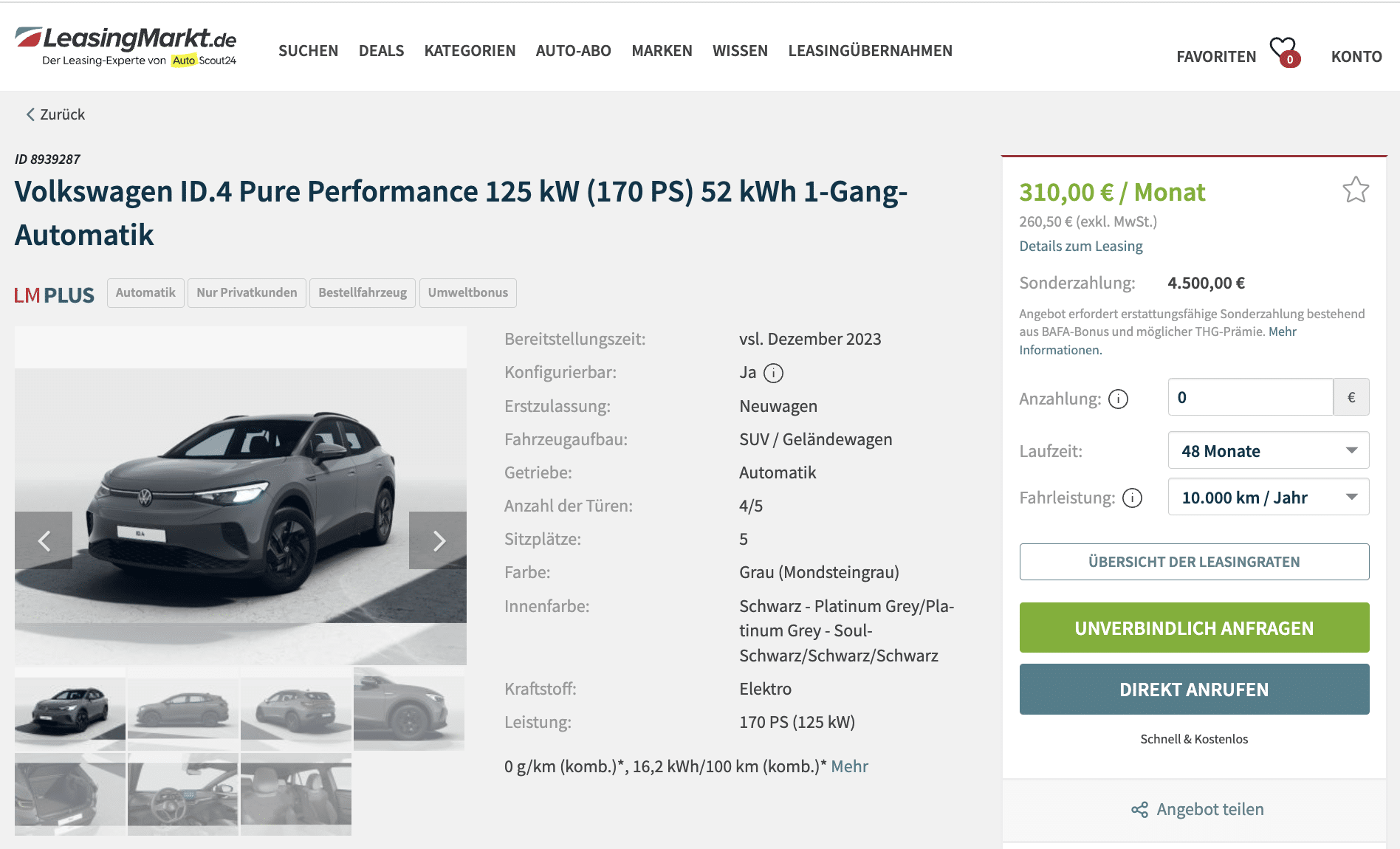Viewport: 1400px width, 849px height.
Task: Click UNVERBINDLICH ANFRAGEN button
Action: tap(1194, 628)
